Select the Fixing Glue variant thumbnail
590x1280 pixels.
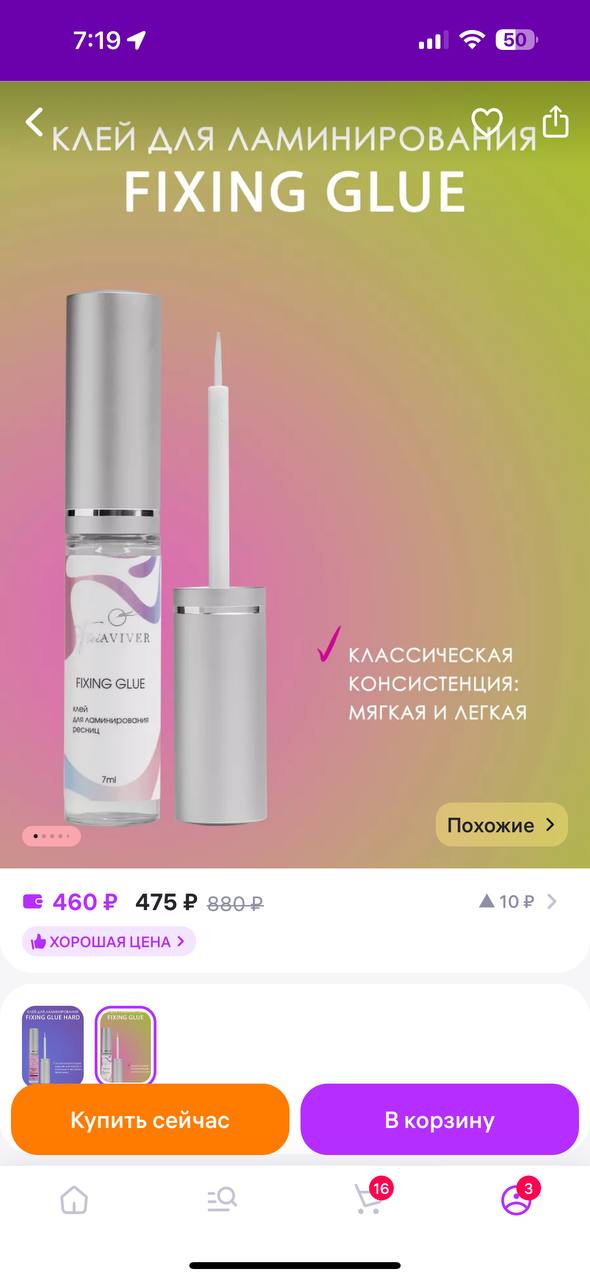tap(126, 1045)
